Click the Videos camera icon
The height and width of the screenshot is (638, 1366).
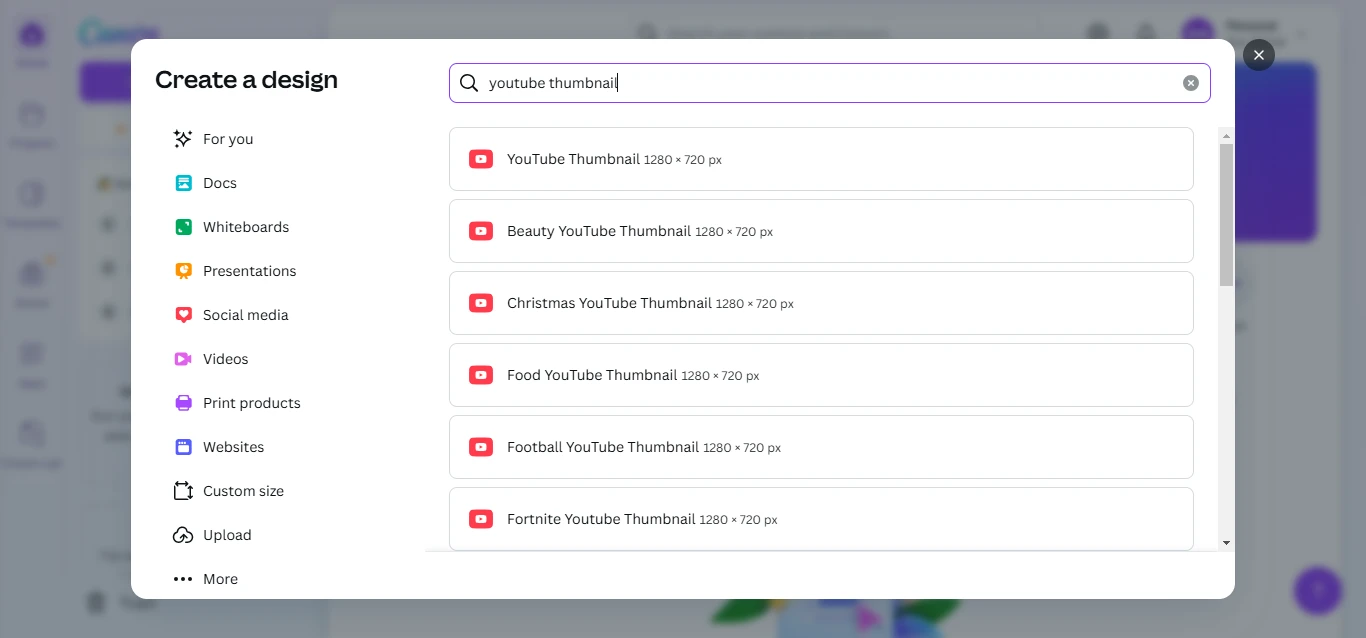[183, 359]
